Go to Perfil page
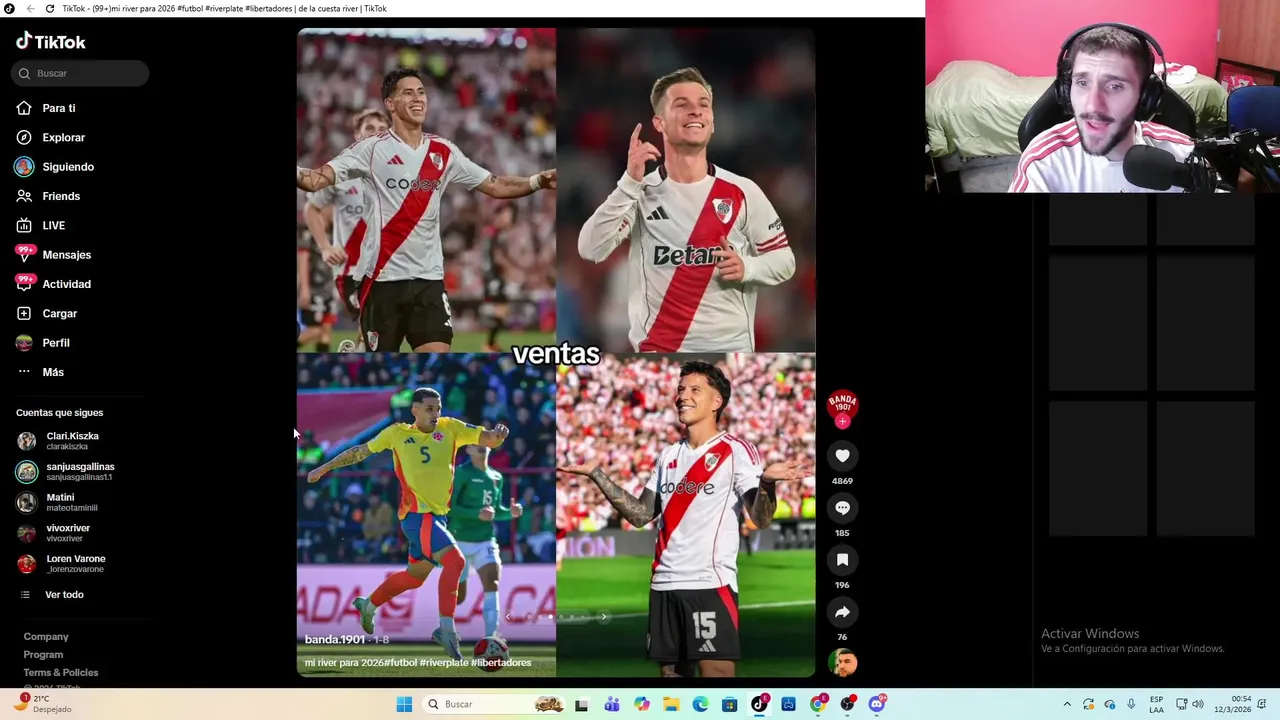The image size is (1280, 720). (x=42, y=343)
